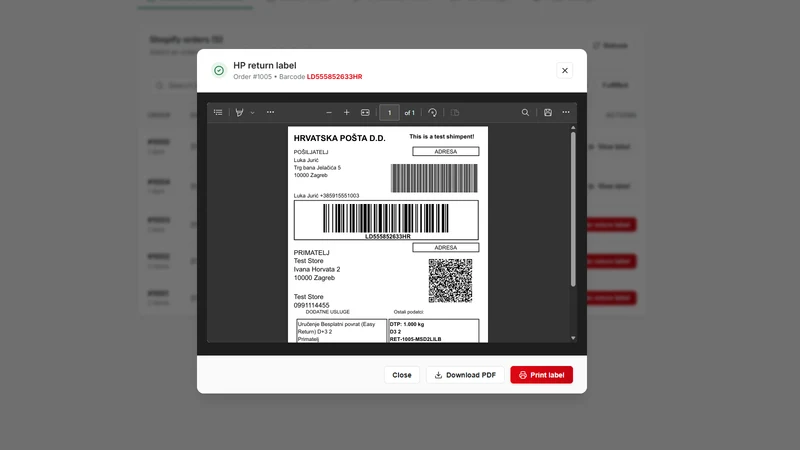Screen dimensions: 800x450
Task: Close the HP return label dialog with X
Action: click(x=565, y=70)
